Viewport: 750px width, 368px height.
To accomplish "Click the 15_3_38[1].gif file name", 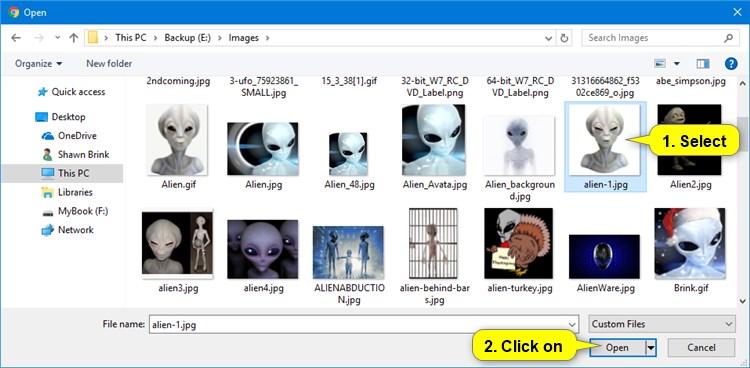I will pos(349,81).
